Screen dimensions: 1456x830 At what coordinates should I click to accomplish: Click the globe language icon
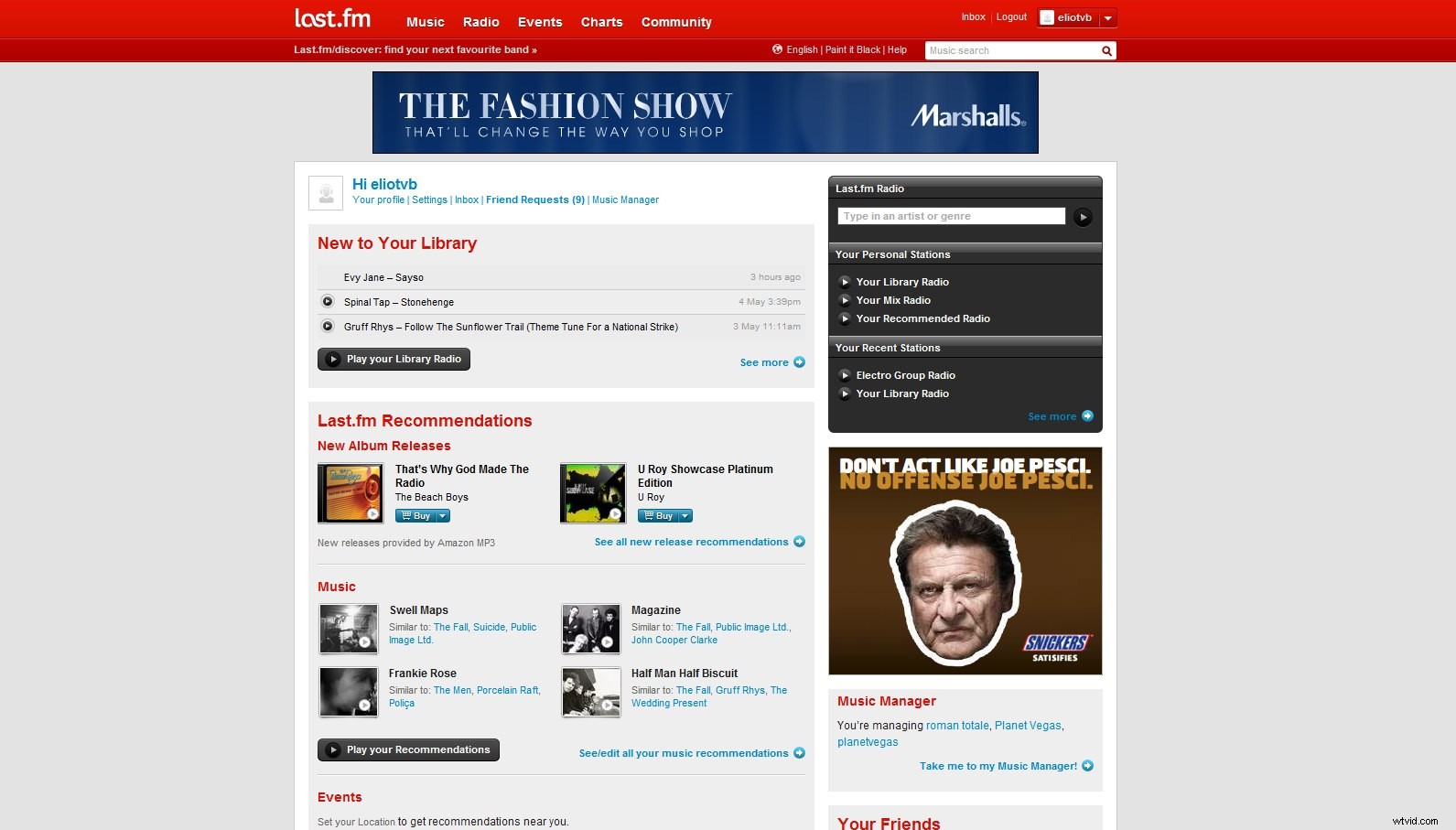tap(777, 49)
